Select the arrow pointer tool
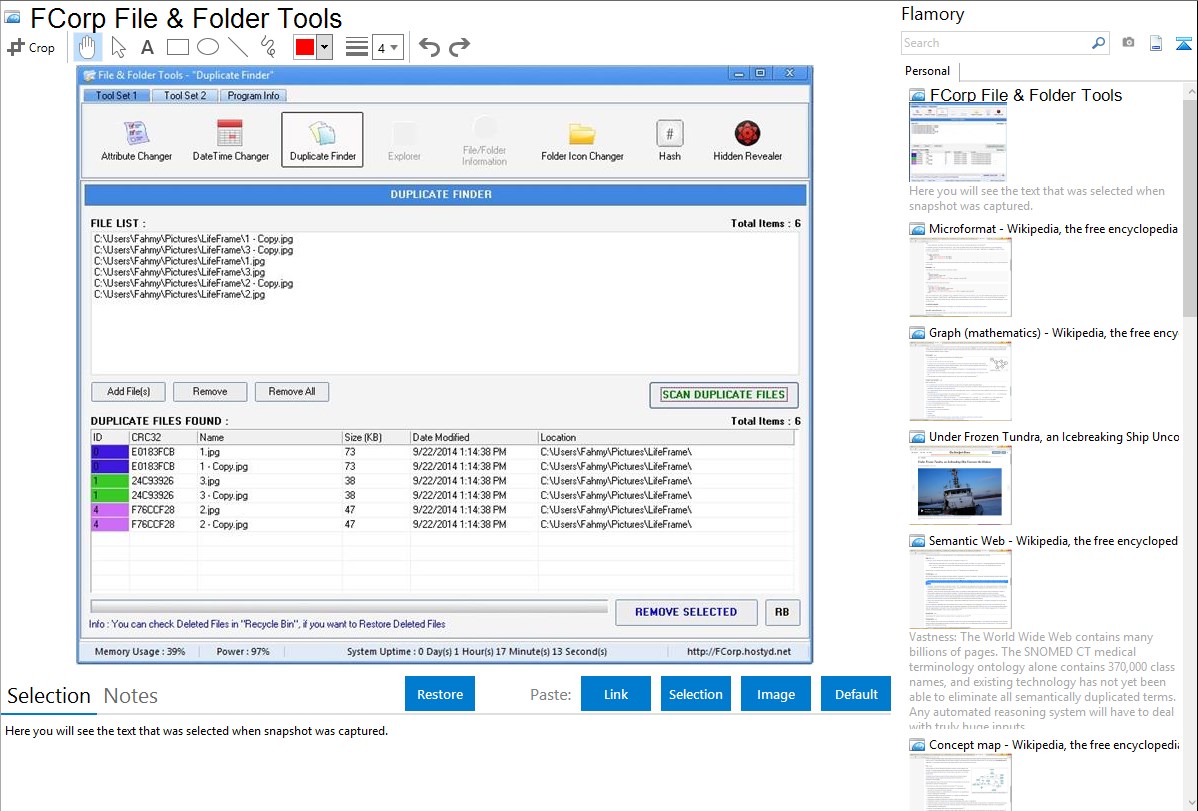The height and width of the screenshot is (811, 1198). click(118, 47)
